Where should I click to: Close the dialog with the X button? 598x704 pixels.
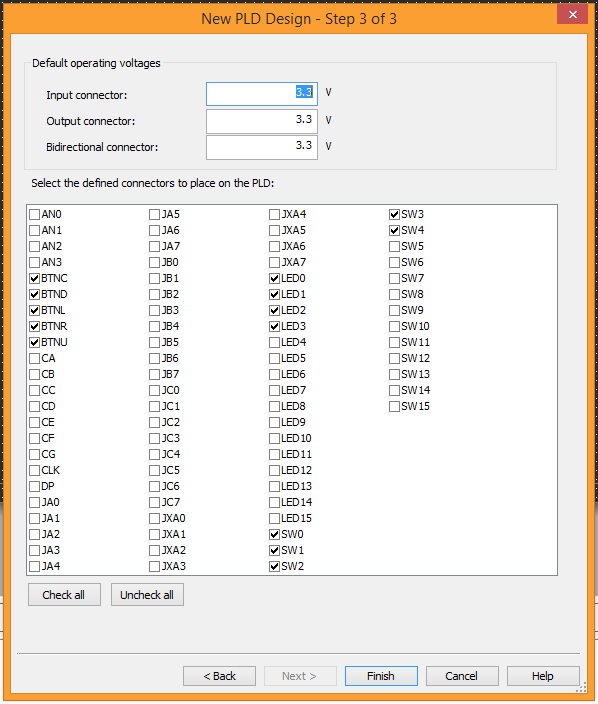(572, 15)
